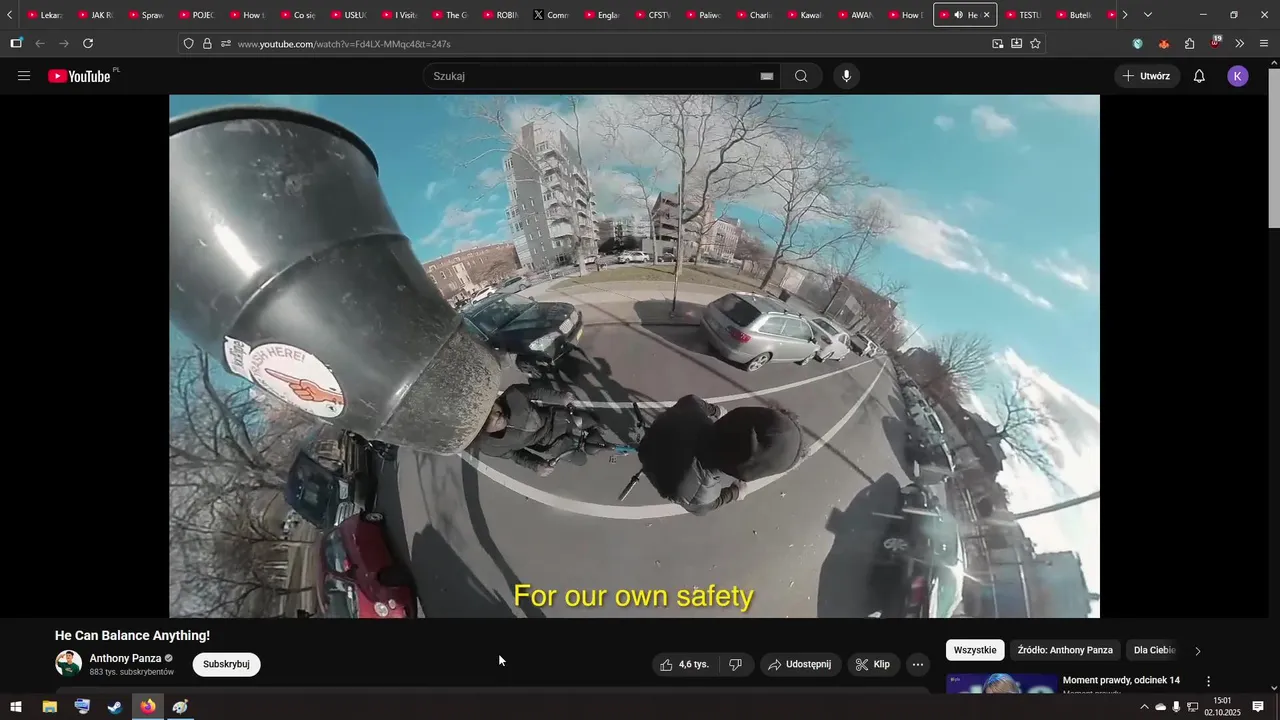This screenshot has width=1280, height=720.
Task: Select the Dla Ciebie chip
Action: [x=1154, y=650]
